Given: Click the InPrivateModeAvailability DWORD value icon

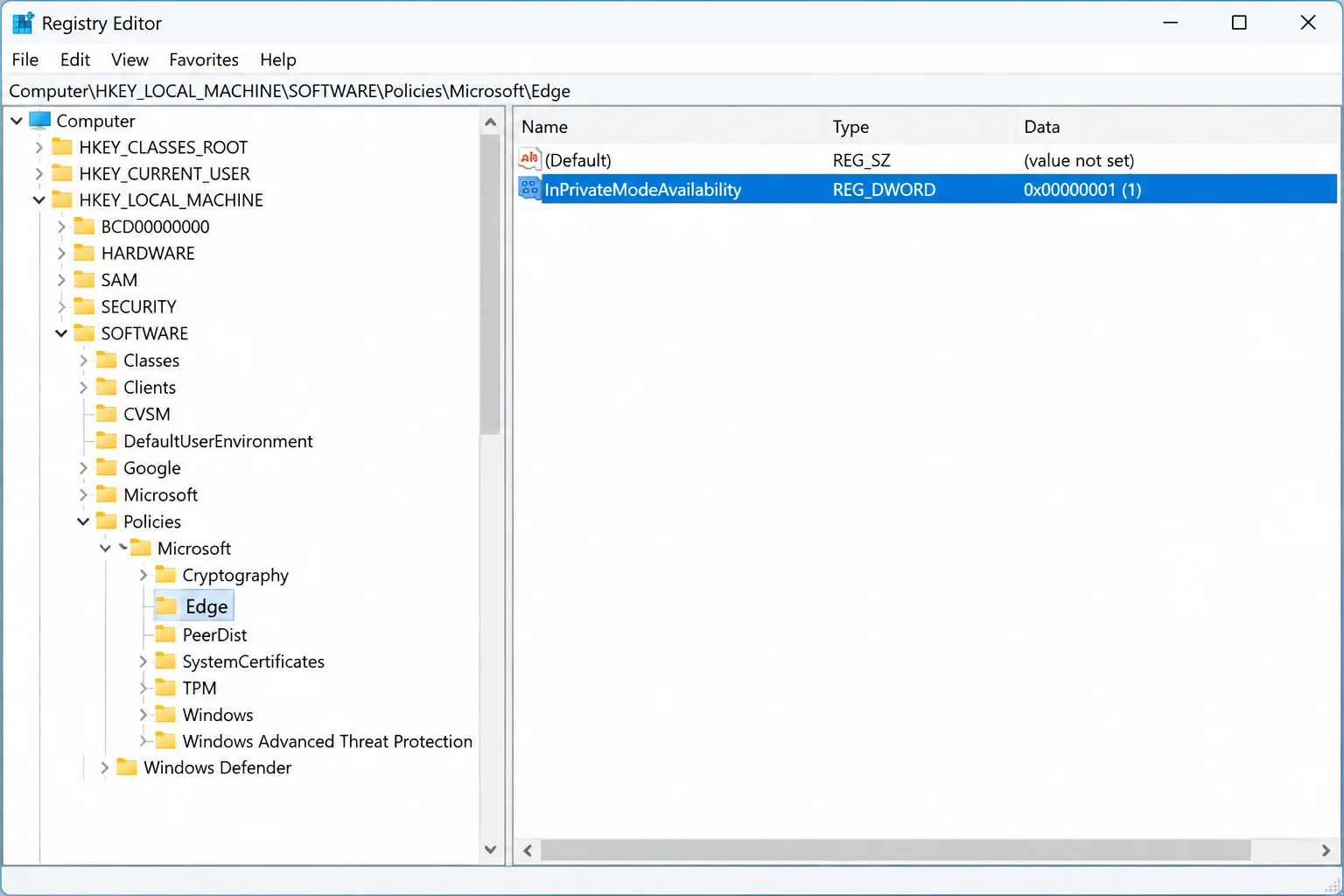Looking at the screenshot, I should (x=529, y=188).
